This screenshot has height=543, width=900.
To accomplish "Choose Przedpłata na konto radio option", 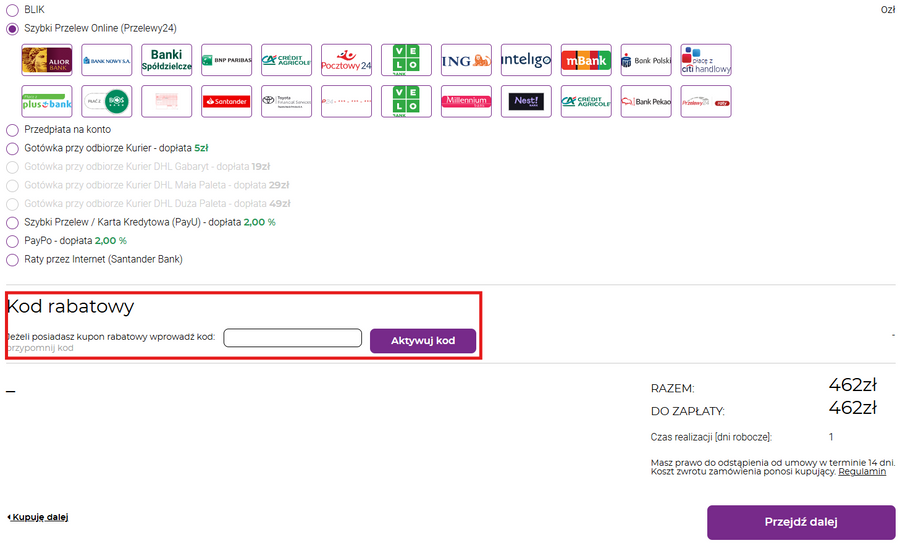I will [x=12, y=130].
